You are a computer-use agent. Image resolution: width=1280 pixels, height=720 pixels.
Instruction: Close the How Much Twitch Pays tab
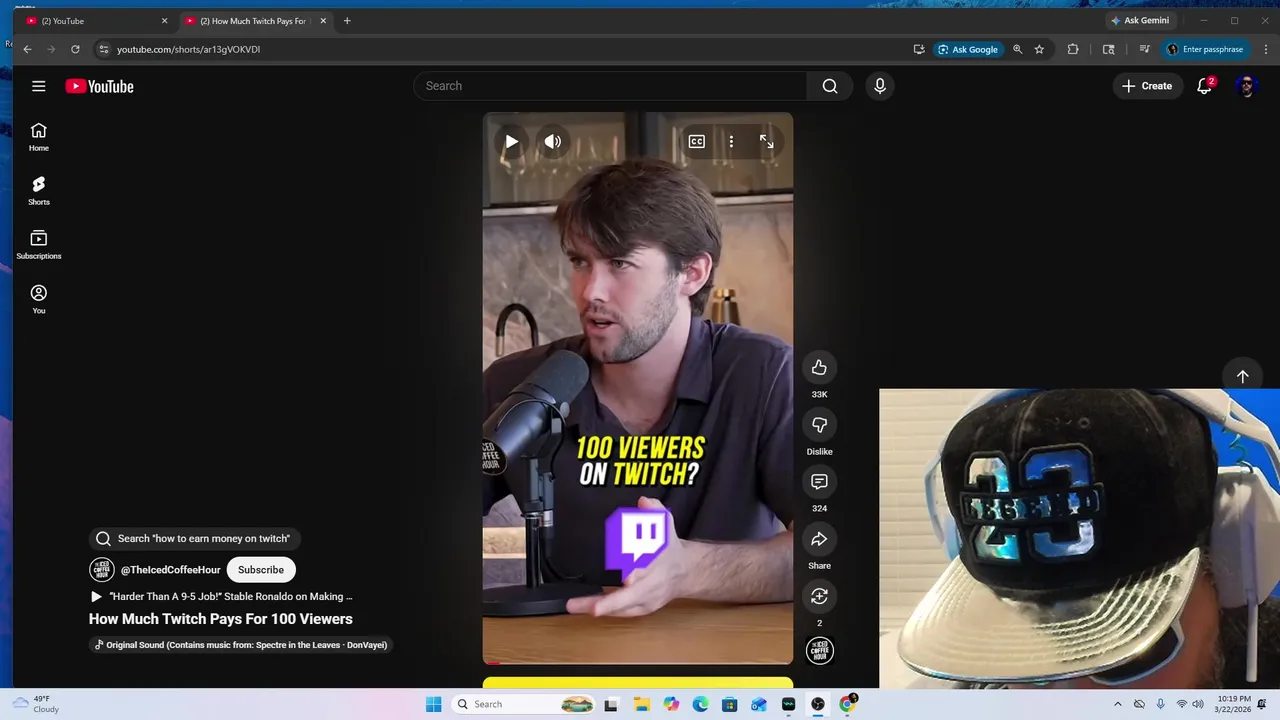(323, 21)
